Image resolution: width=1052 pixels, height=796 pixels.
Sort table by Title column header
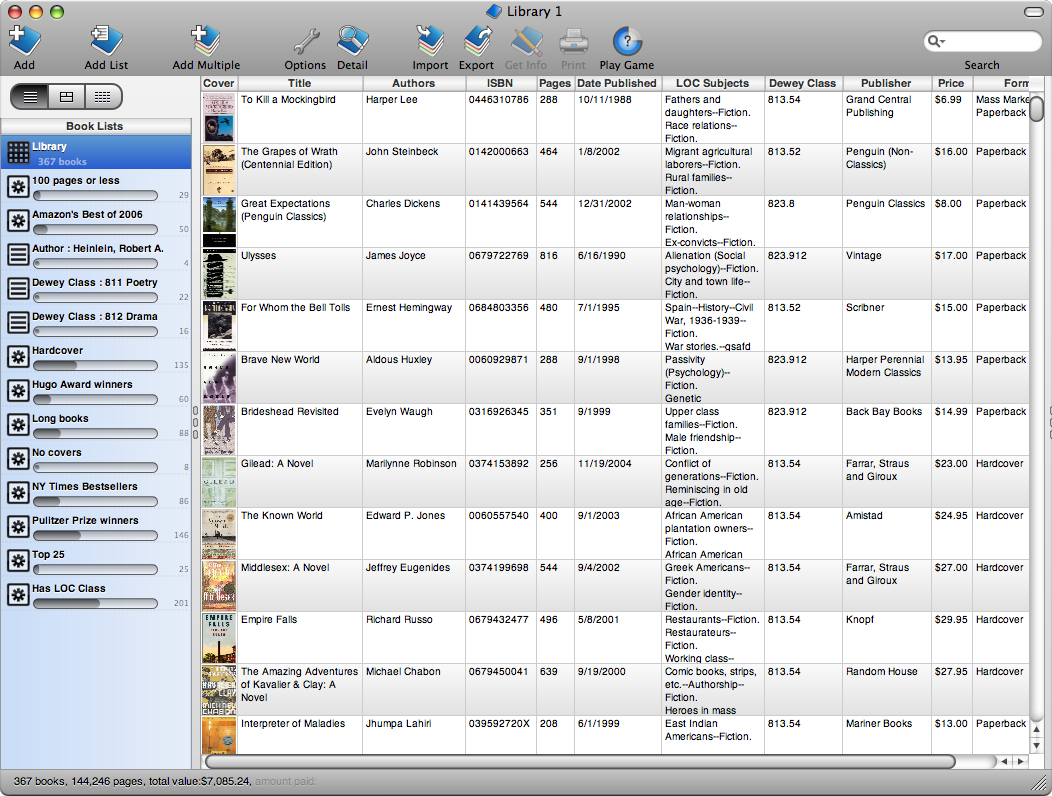click(x=299, y=83)
